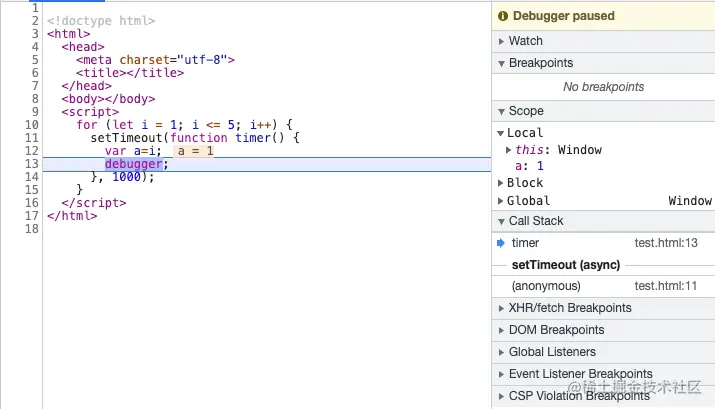
Task: Select the timer call stack frame
Action: (603, 243)
